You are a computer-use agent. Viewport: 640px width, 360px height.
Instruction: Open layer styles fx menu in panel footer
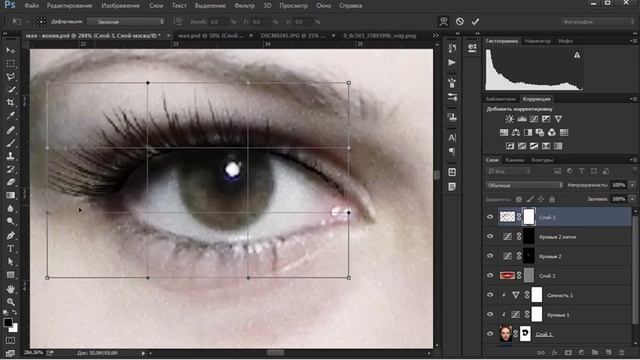[x=554, y=352]
